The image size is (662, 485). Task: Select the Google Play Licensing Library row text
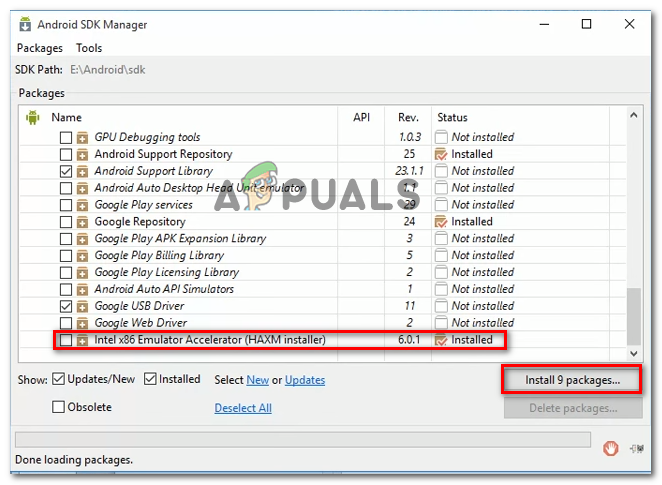[167, 272]
